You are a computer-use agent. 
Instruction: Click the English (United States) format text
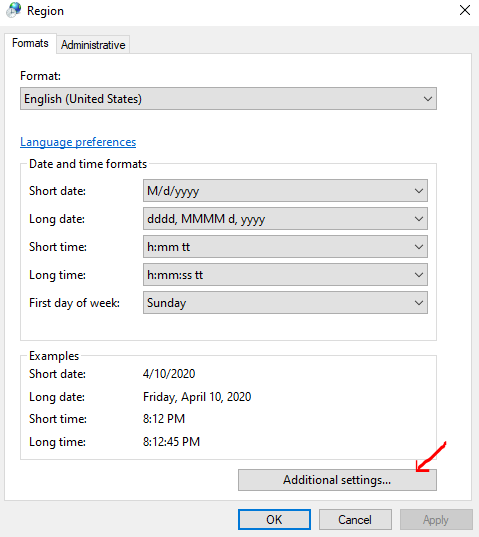[83, 99]
